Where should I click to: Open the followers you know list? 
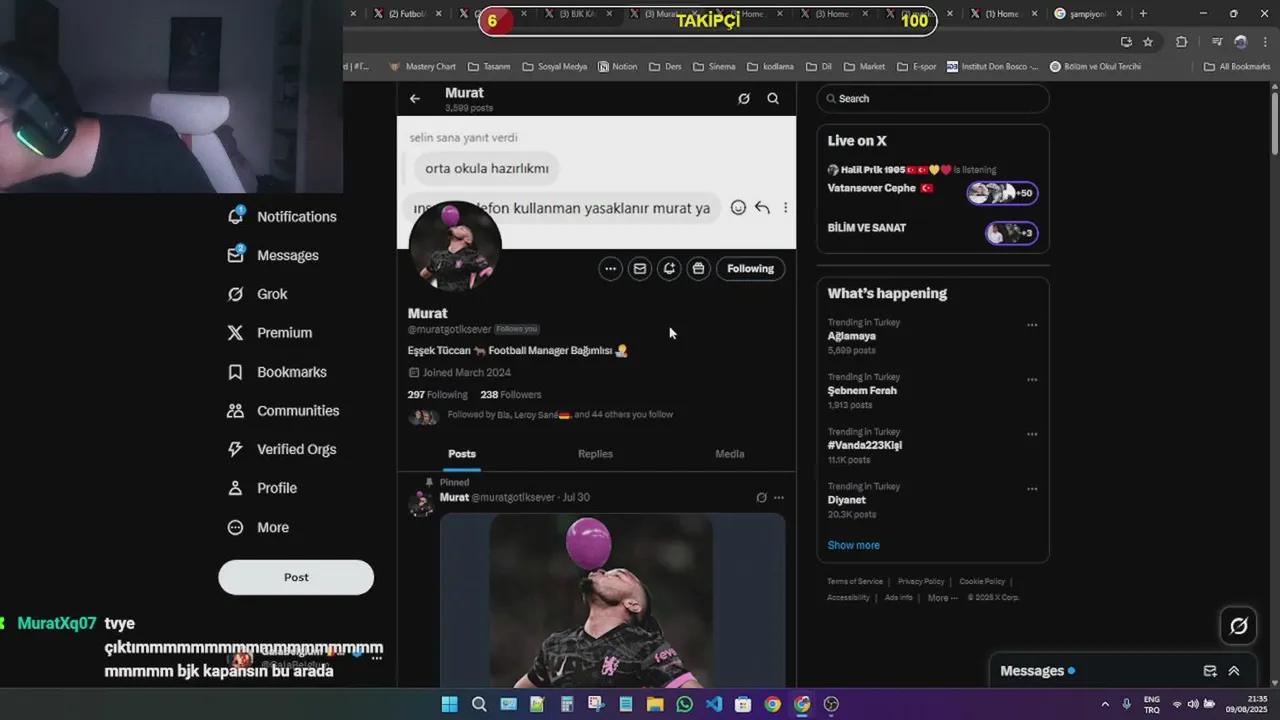tap(560, 414)
